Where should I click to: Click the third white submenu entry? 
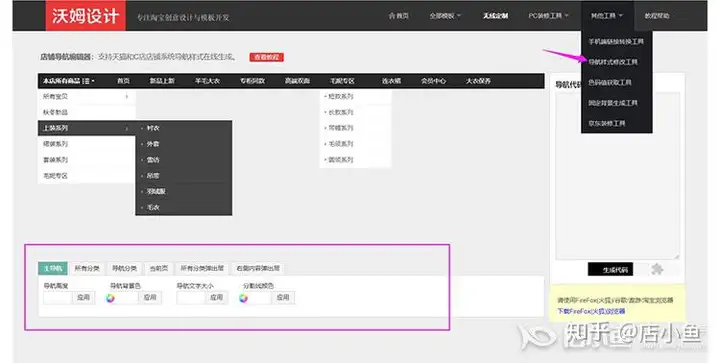(x=340, y=128)
